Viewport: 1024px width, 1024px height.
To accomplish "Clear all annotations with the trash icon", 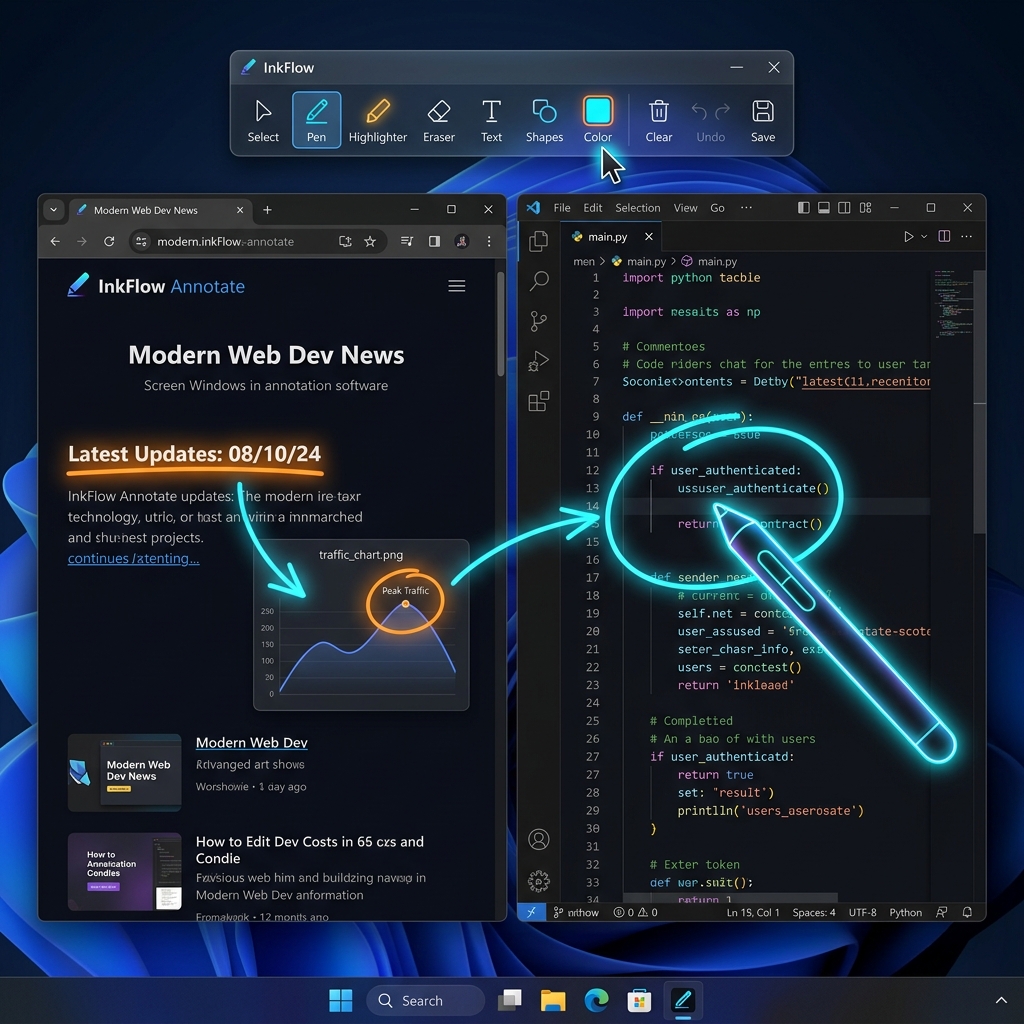I will coord(658,121).
